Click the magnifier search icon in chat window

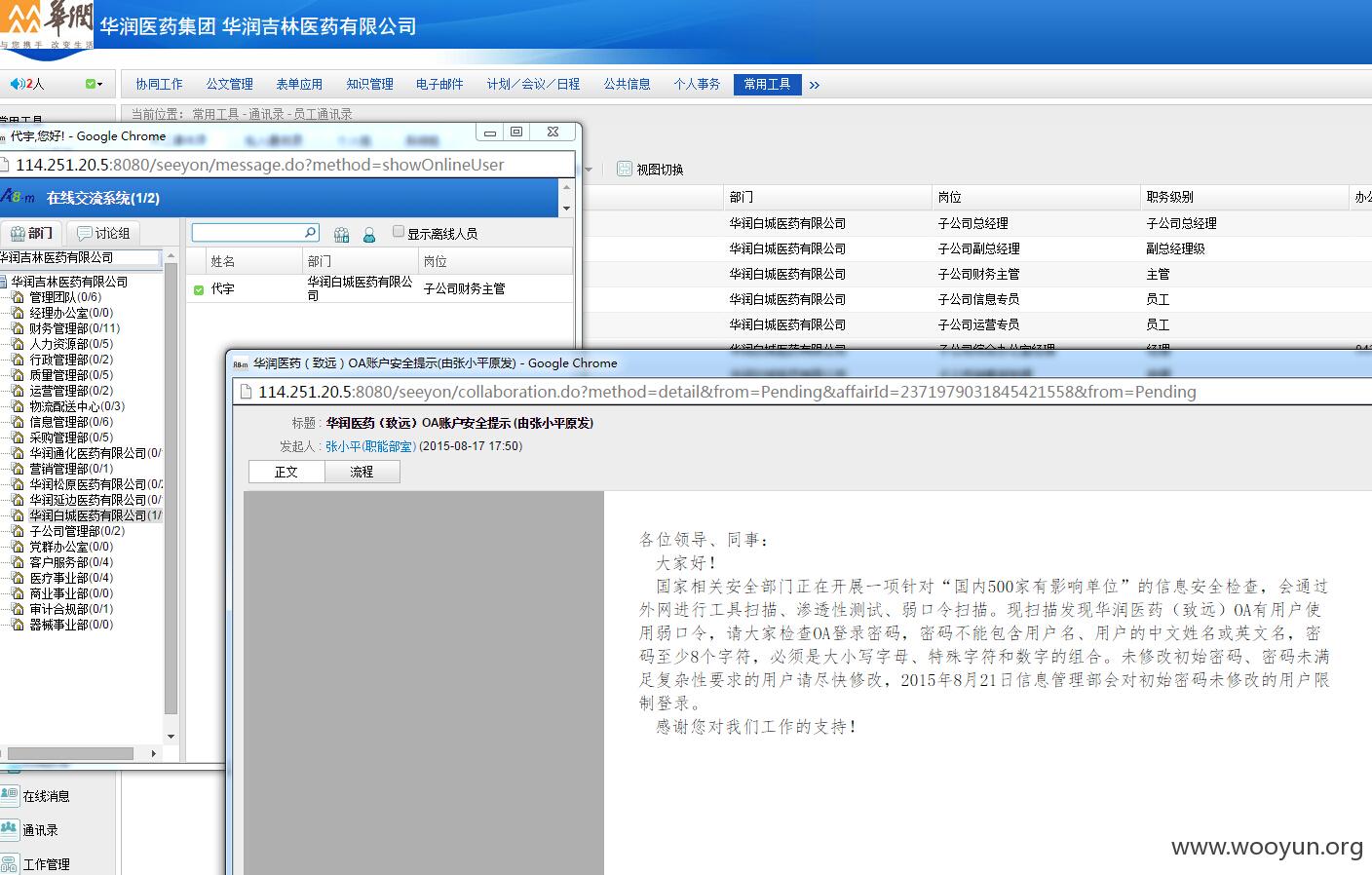[311, 232]
